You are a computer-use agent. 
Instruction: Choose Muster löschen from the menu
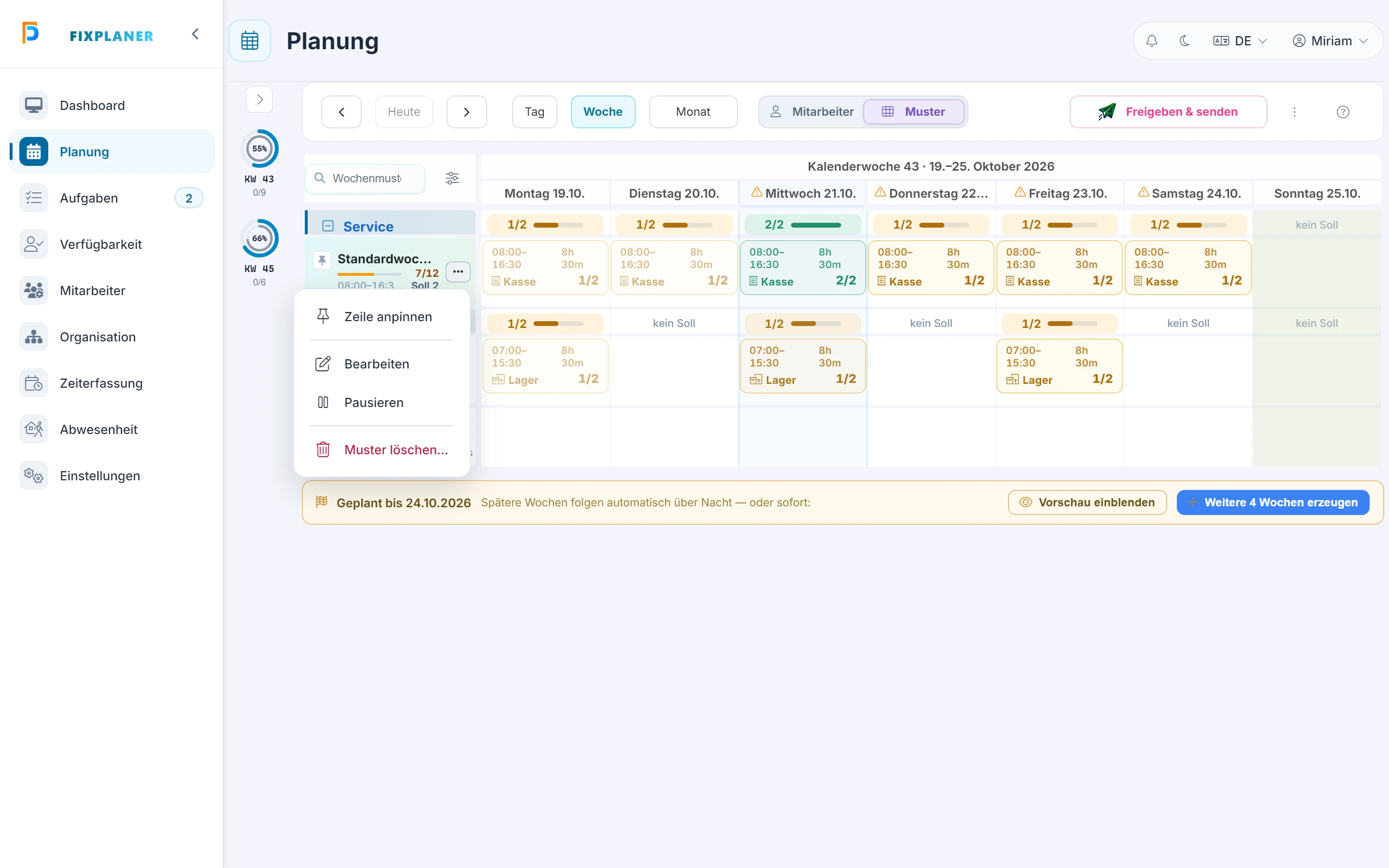381,449
